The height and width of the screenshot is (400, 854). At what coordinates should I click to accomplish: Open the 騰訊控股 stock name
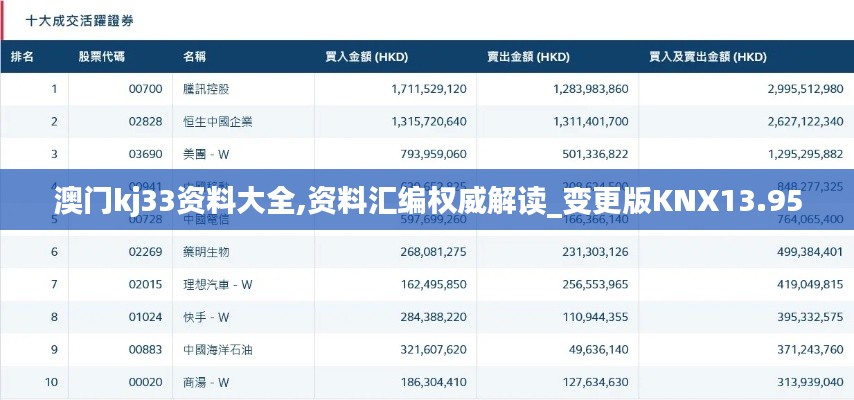pos(206,89)
